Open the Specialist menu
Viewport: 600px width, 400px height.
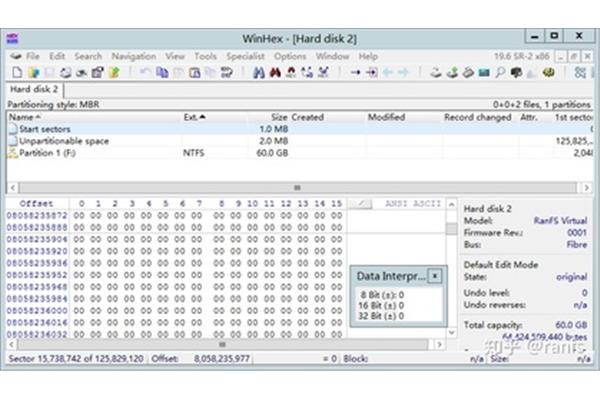[x=245, y=56]
